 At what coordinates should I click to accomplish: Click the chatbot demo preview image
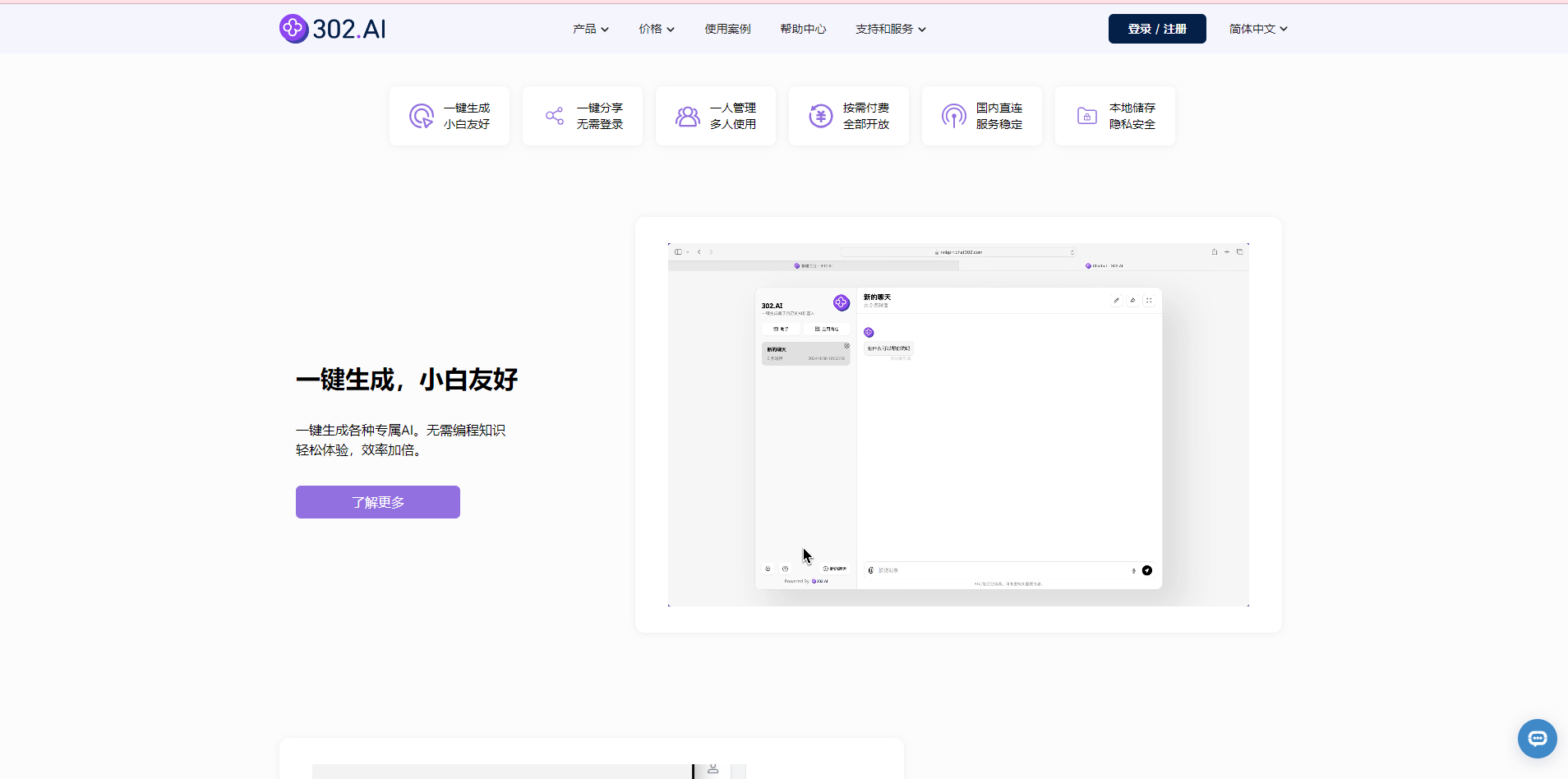point(958,425)
